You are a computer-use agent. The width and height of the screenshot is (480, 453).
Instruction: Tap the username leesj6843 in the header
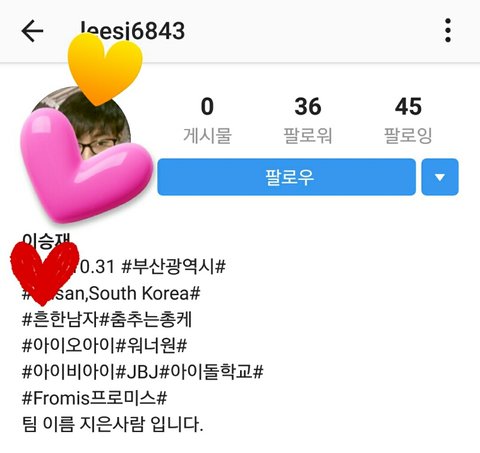(x=132, y=31)
